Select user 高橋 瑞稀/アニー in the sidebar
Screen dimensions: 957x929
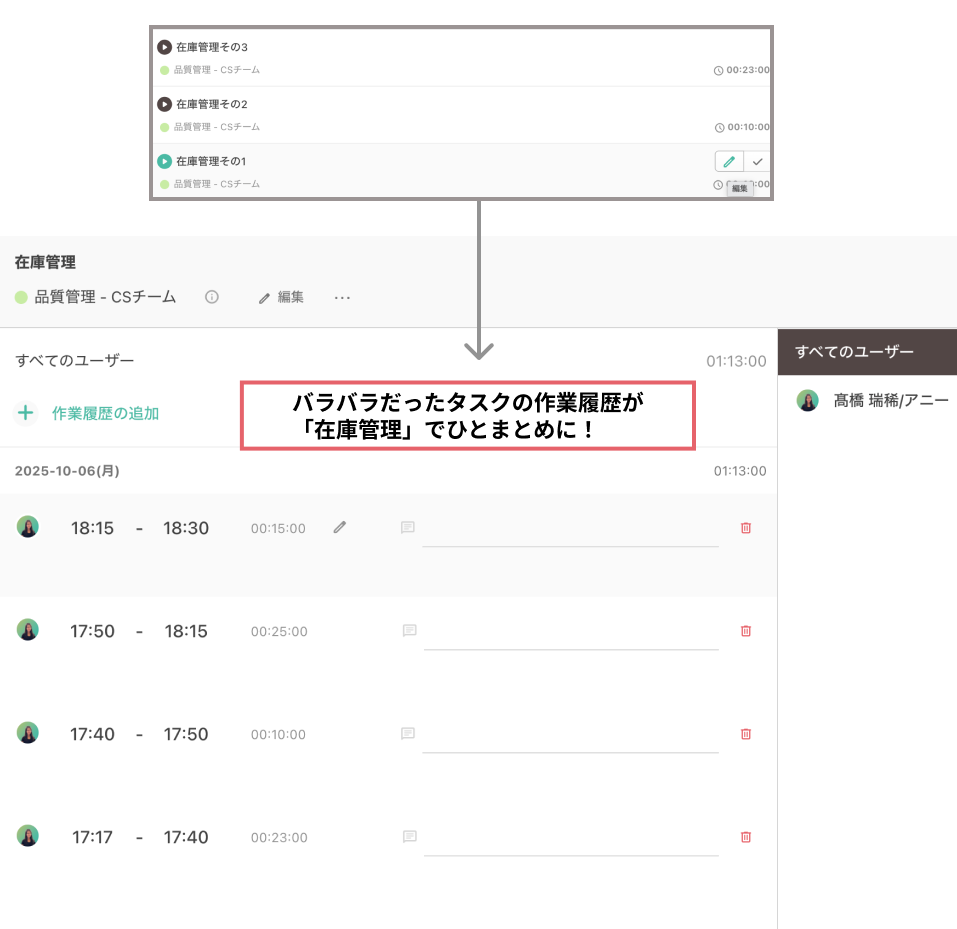[x=890, y=401]
